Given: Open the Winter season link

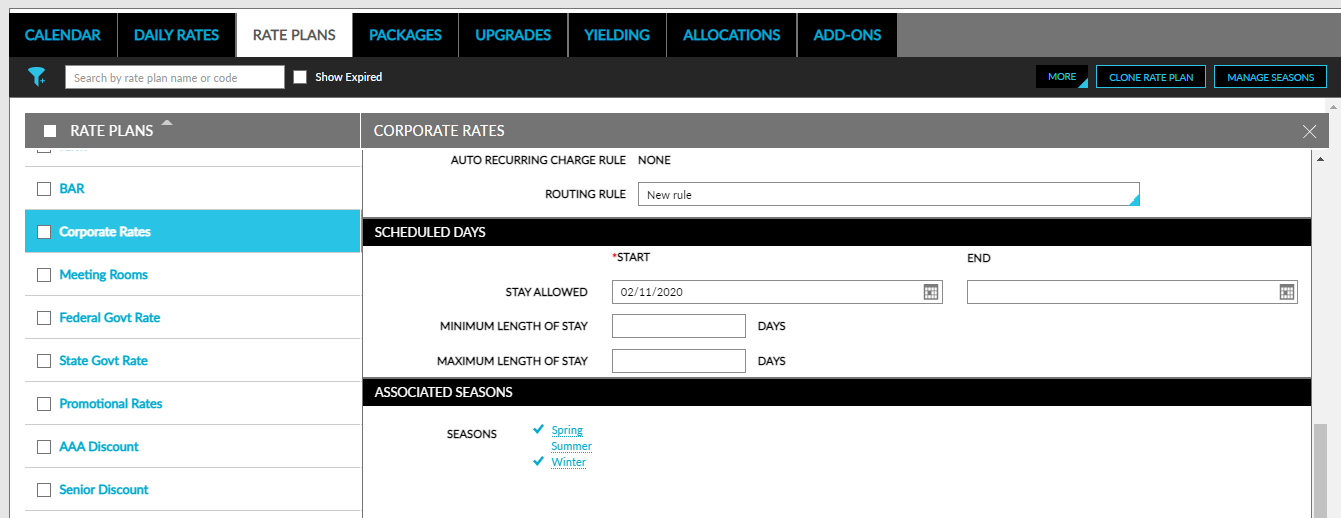Looking at the screenshot, I should 569,462.
